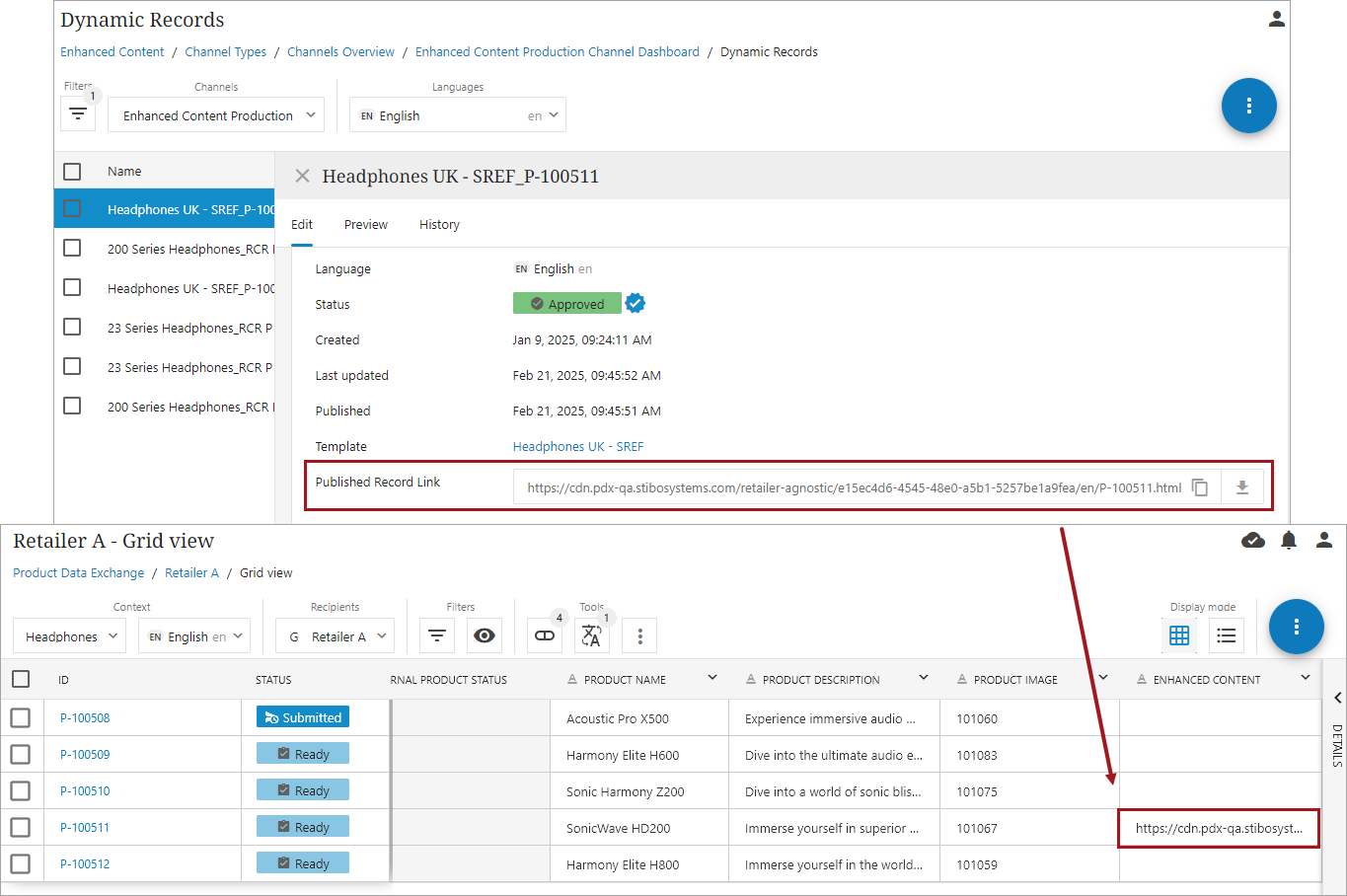Switch to the Preview tab
This screenshot has height=896, width=1347.
365,225
